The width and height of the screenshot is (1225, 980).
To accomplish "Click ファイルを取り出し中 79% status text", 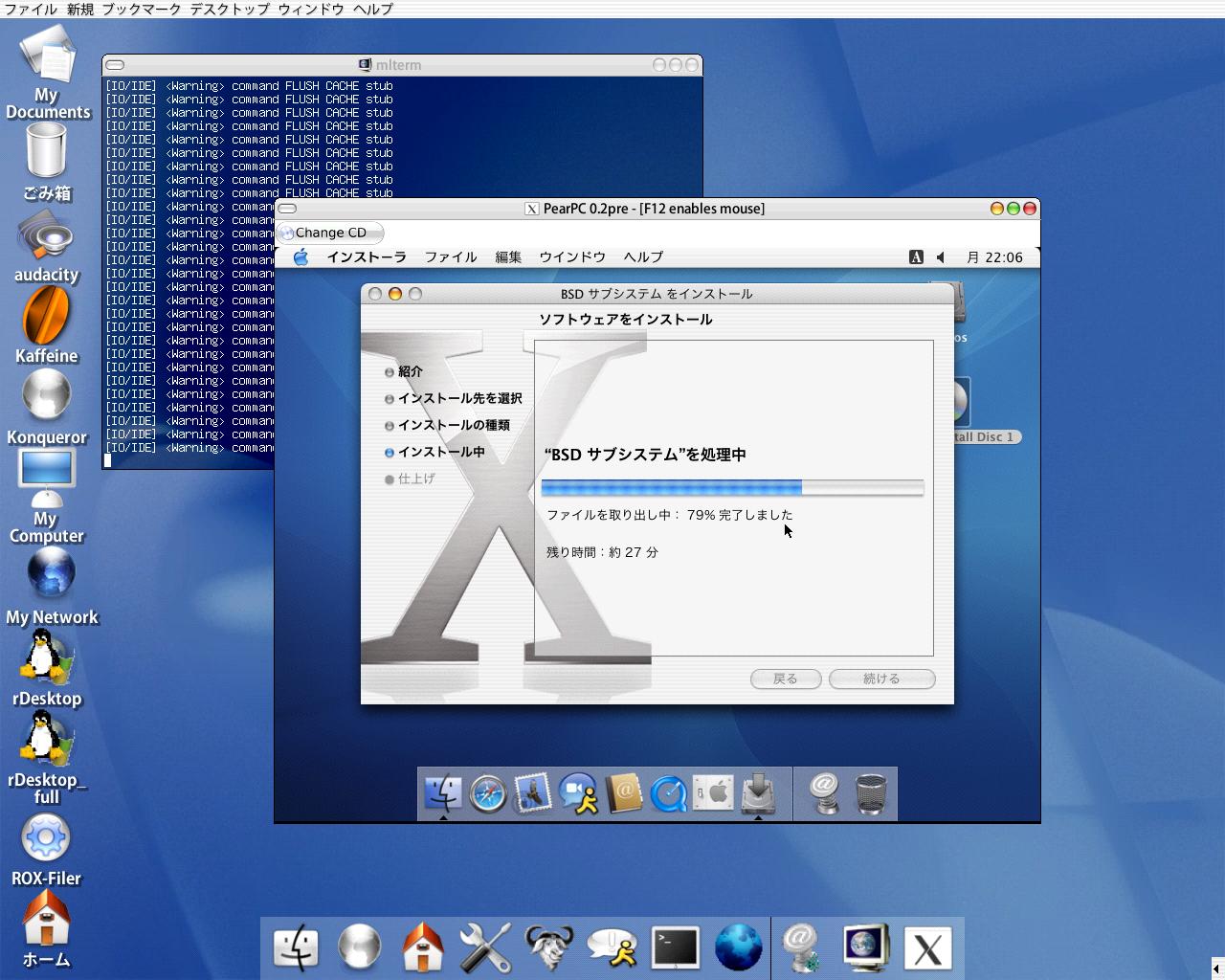I will 670,515.
